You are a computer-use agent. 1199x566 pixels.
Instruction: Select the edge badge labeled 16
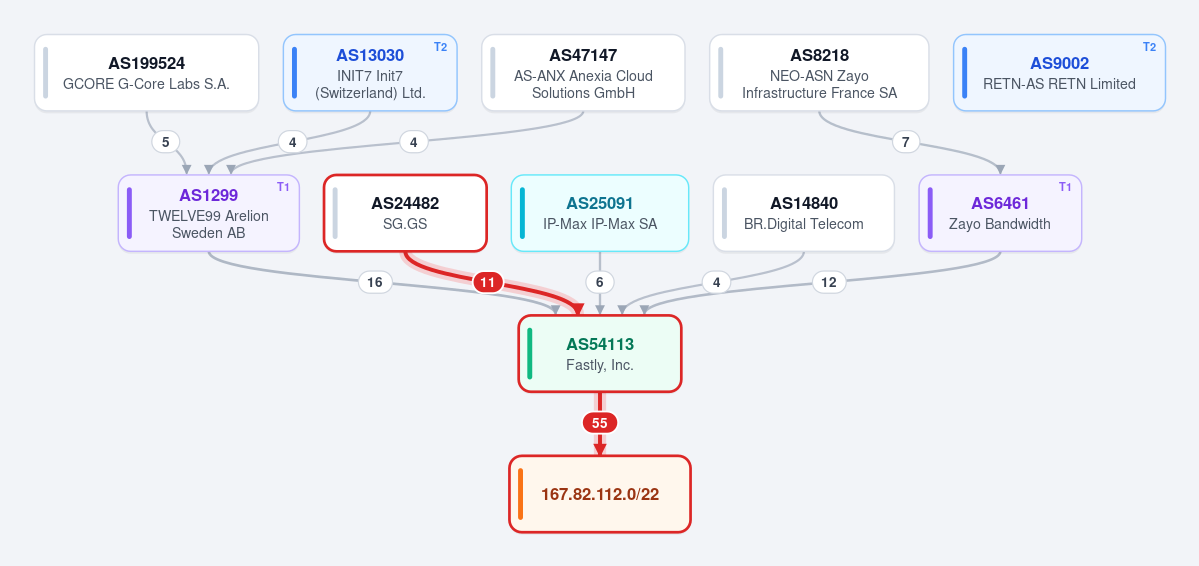pyautogui.click(x=375, y=282)
